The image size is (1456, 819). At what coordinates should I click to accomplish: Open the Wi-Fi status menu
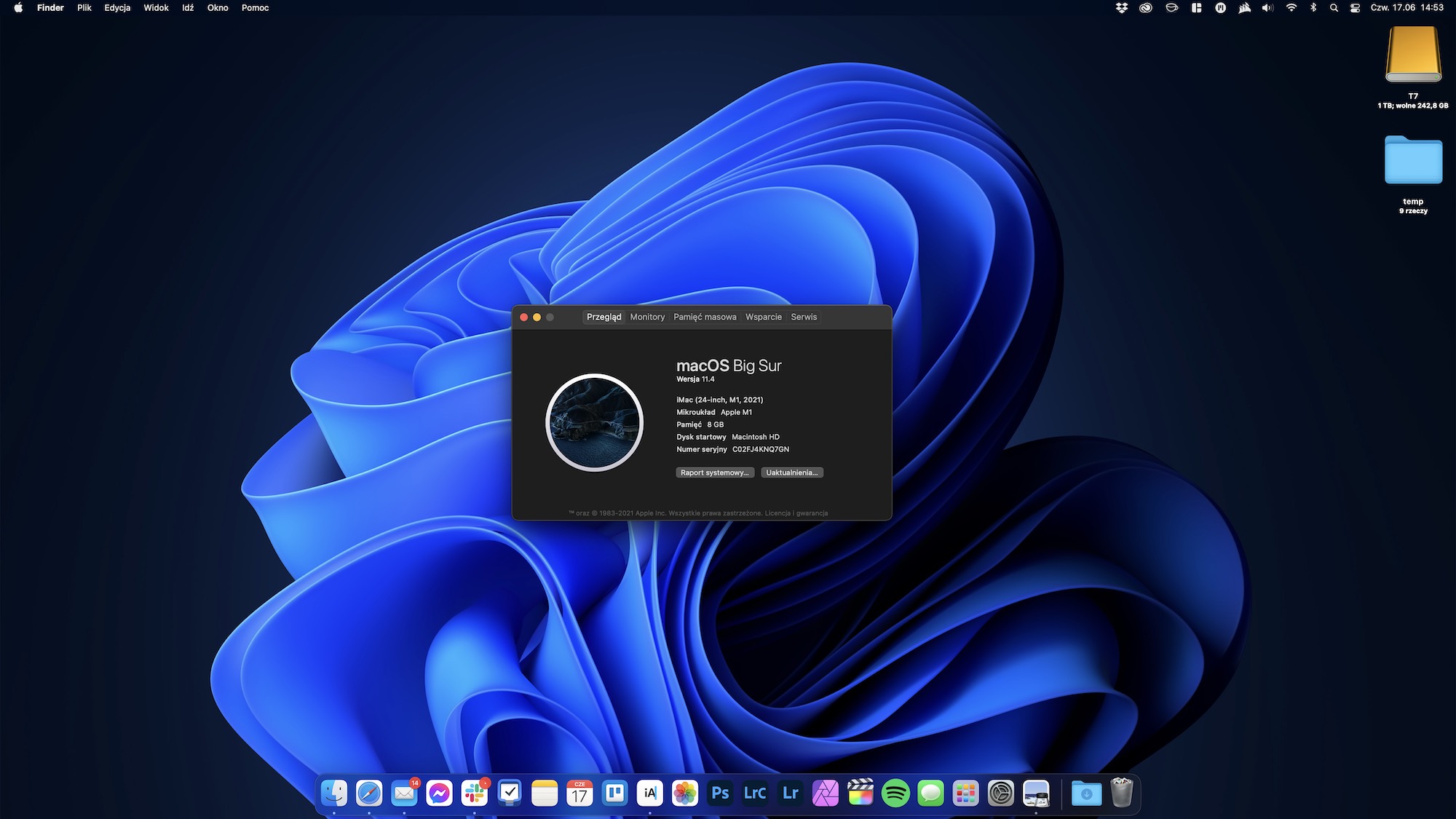tap(1291, 8)
